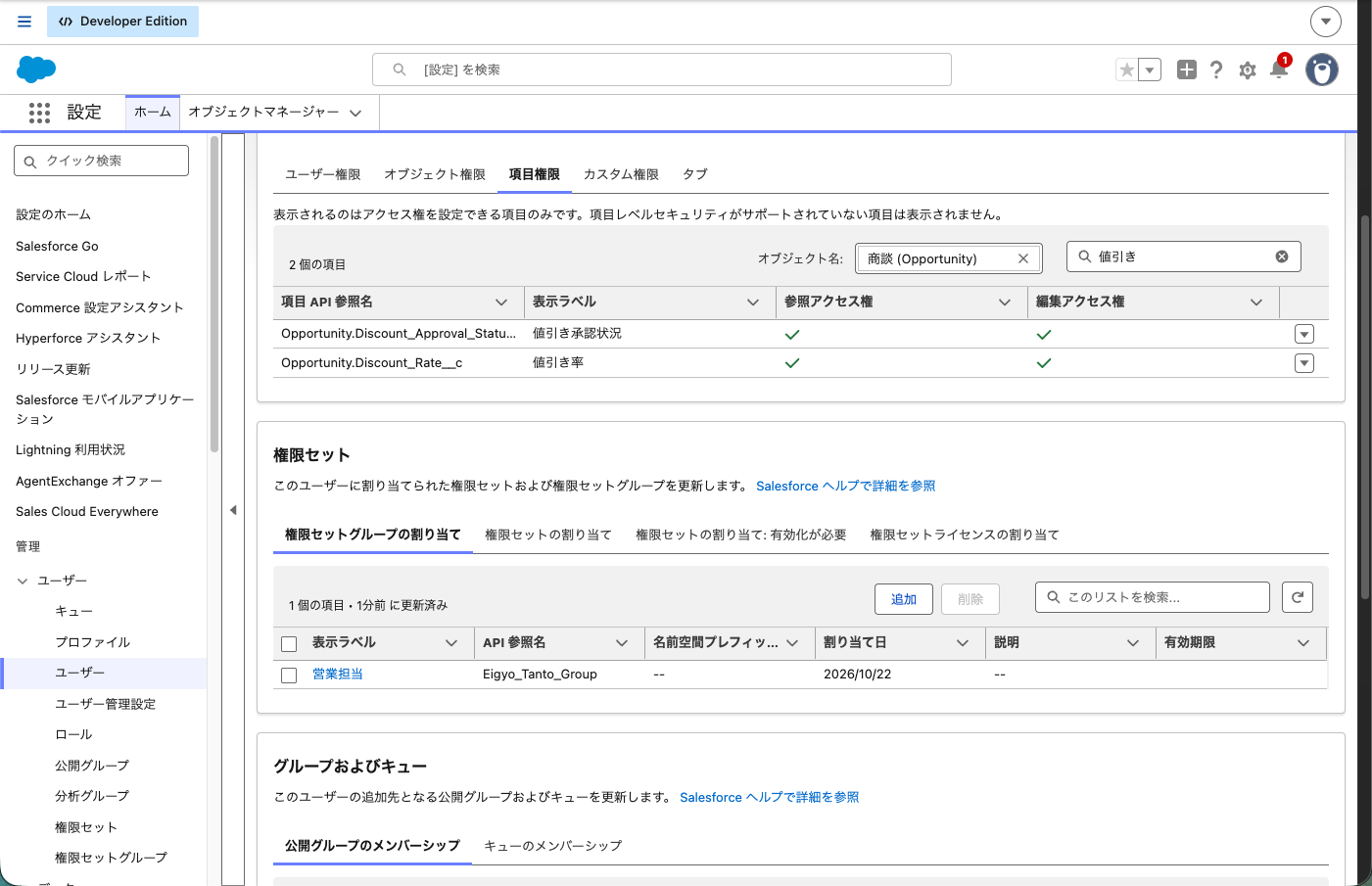This screenshot has height=886, width=1372.
Task: Click the このリストを検索 field
Action: point(1153,597)
